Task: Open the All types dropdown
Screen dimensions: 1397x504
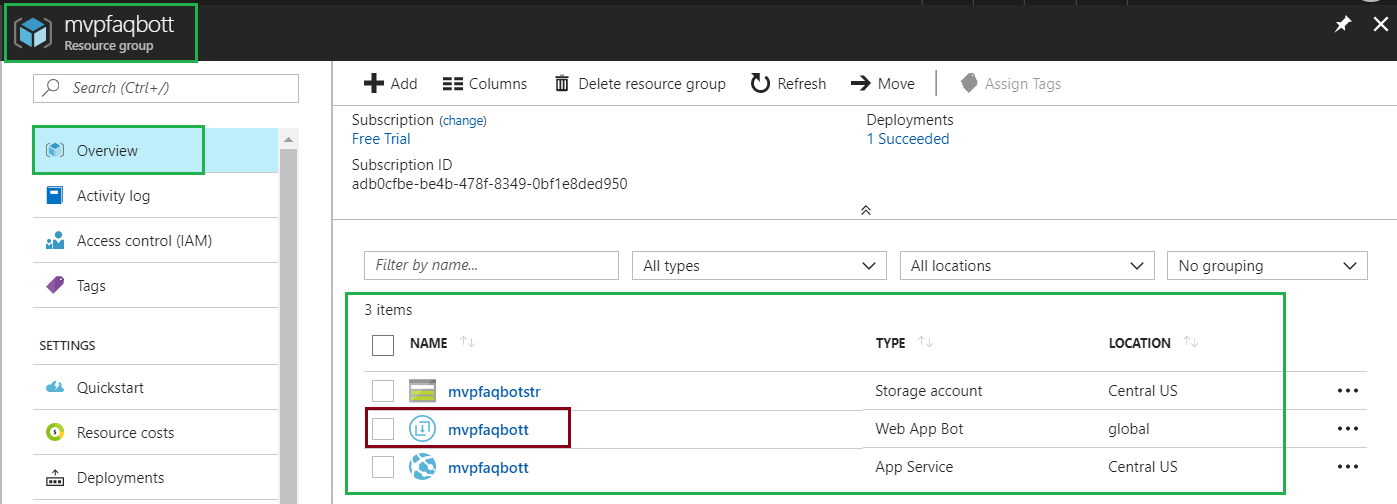Action: point(759,266)
